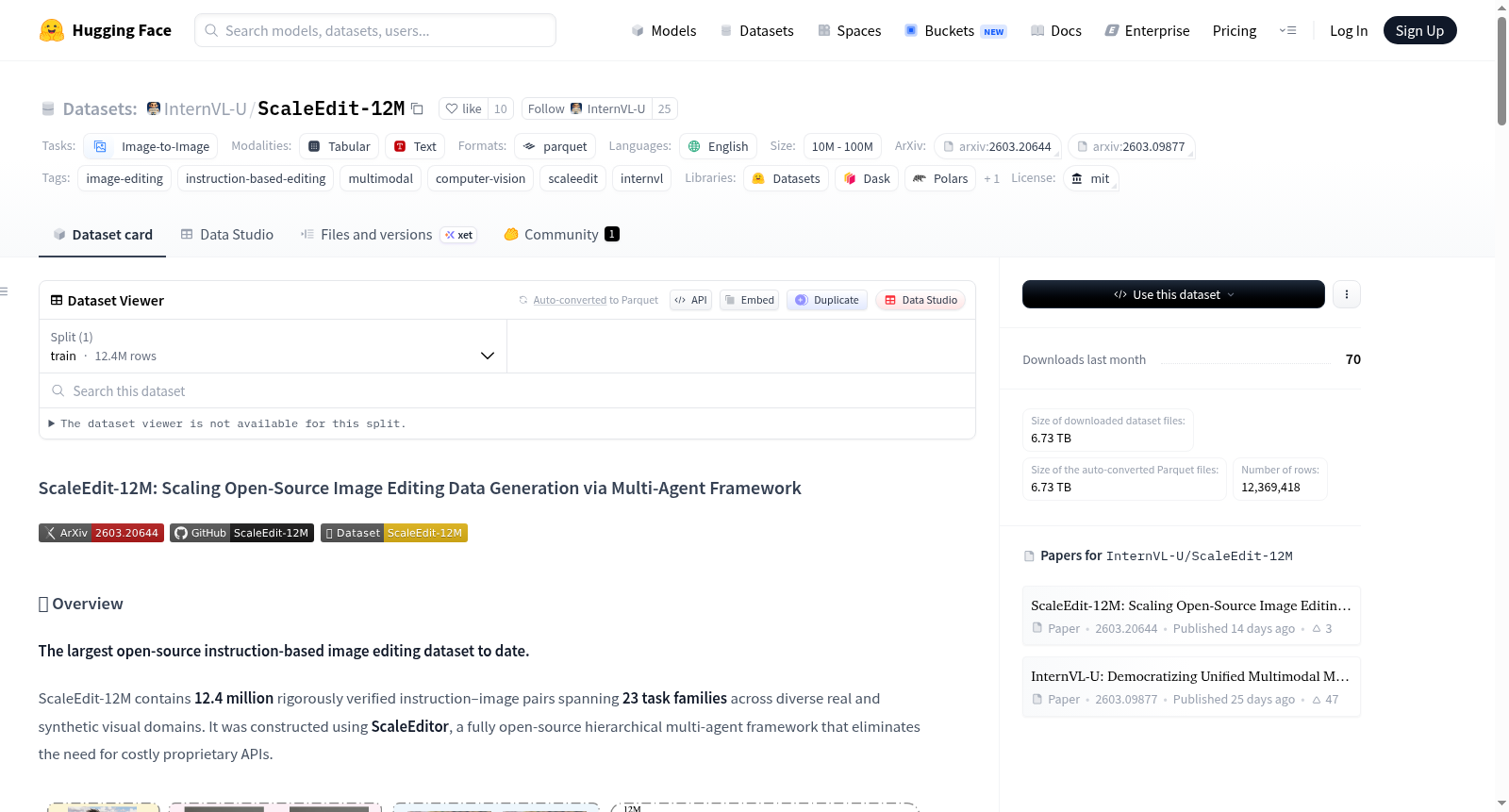The height and width of the screenshot is (812, 1509).
Task: Open the Dataset ScaleEdit-12M badge
Action: (x=394, y=533)
